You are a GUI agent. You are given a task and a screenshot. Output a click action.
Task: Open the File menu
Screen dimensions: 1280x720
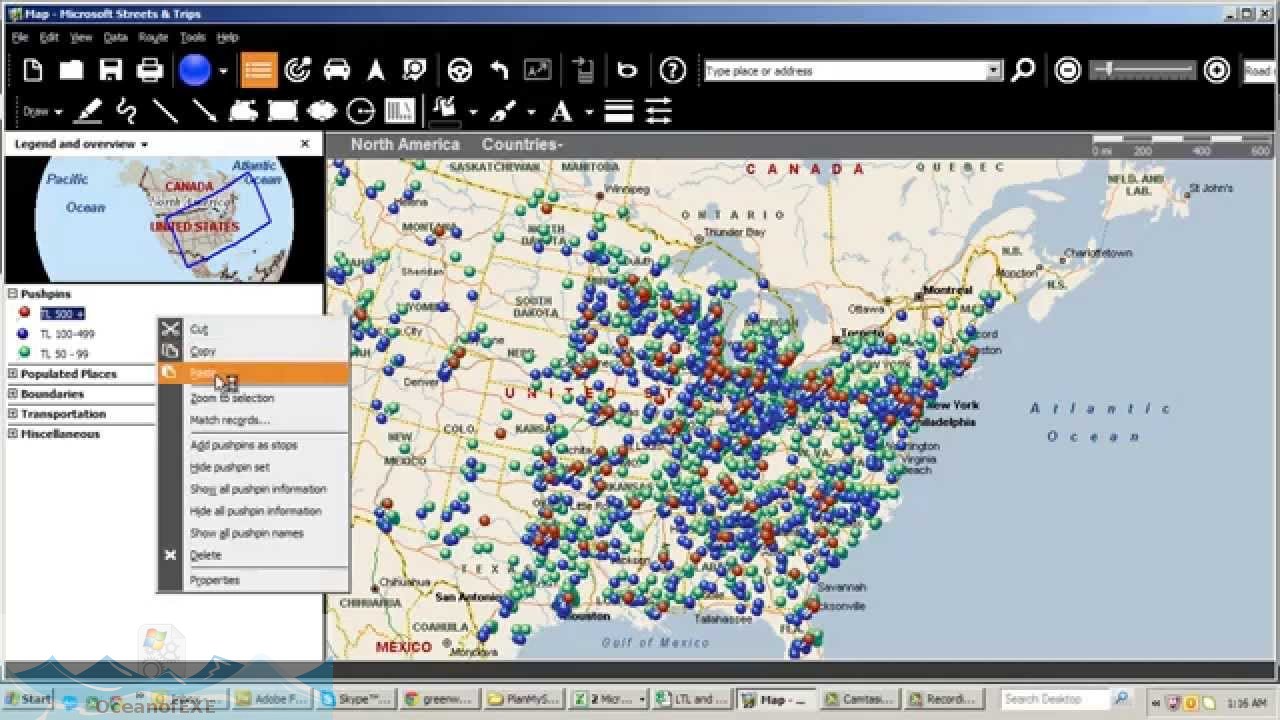pos(20,37)
